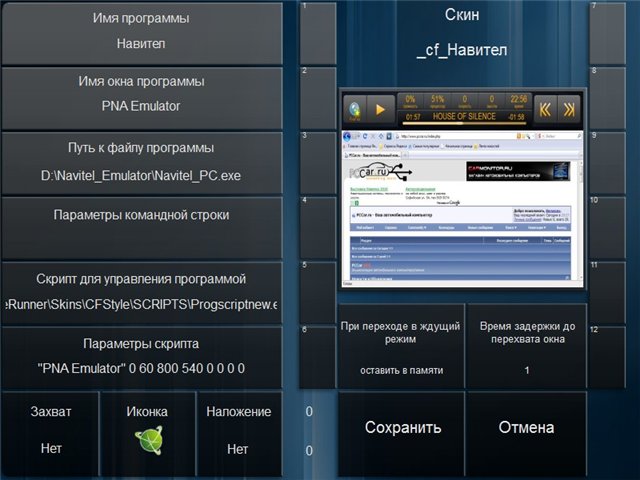Click the green Navitel globe icon
This screenshot has width=640, height=480.
pos(147,441)
